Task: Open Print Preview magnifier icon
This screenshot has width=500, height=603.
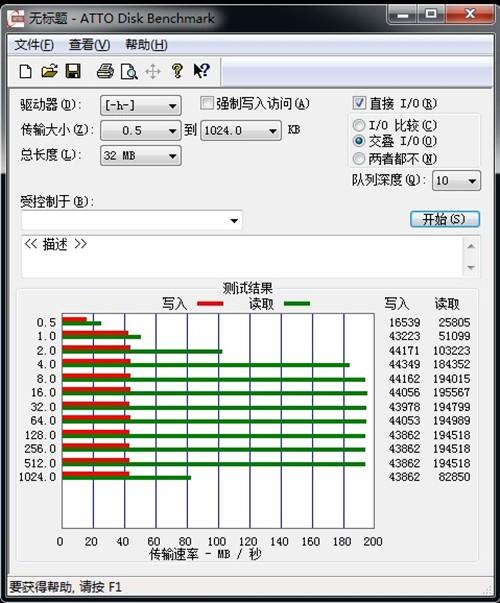Action: 129,72
